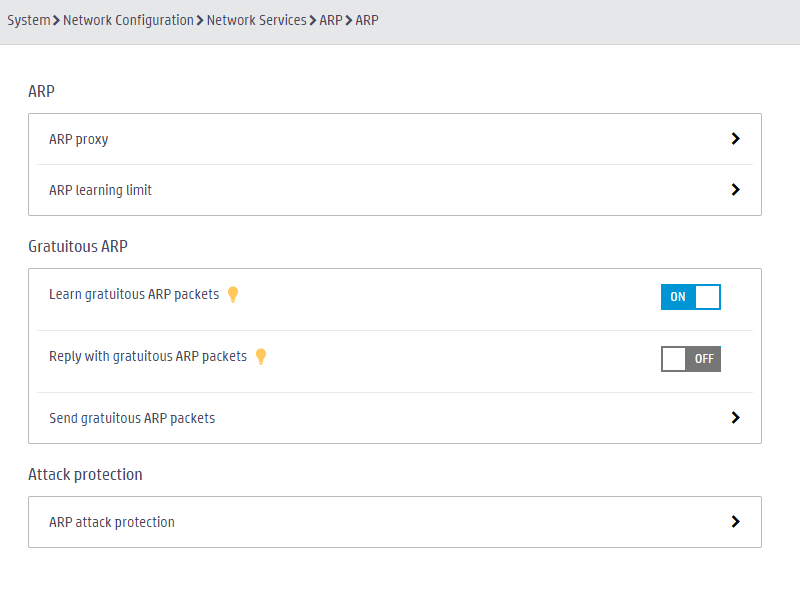Click the Gratuitous ARP section heading

(78, 246)
